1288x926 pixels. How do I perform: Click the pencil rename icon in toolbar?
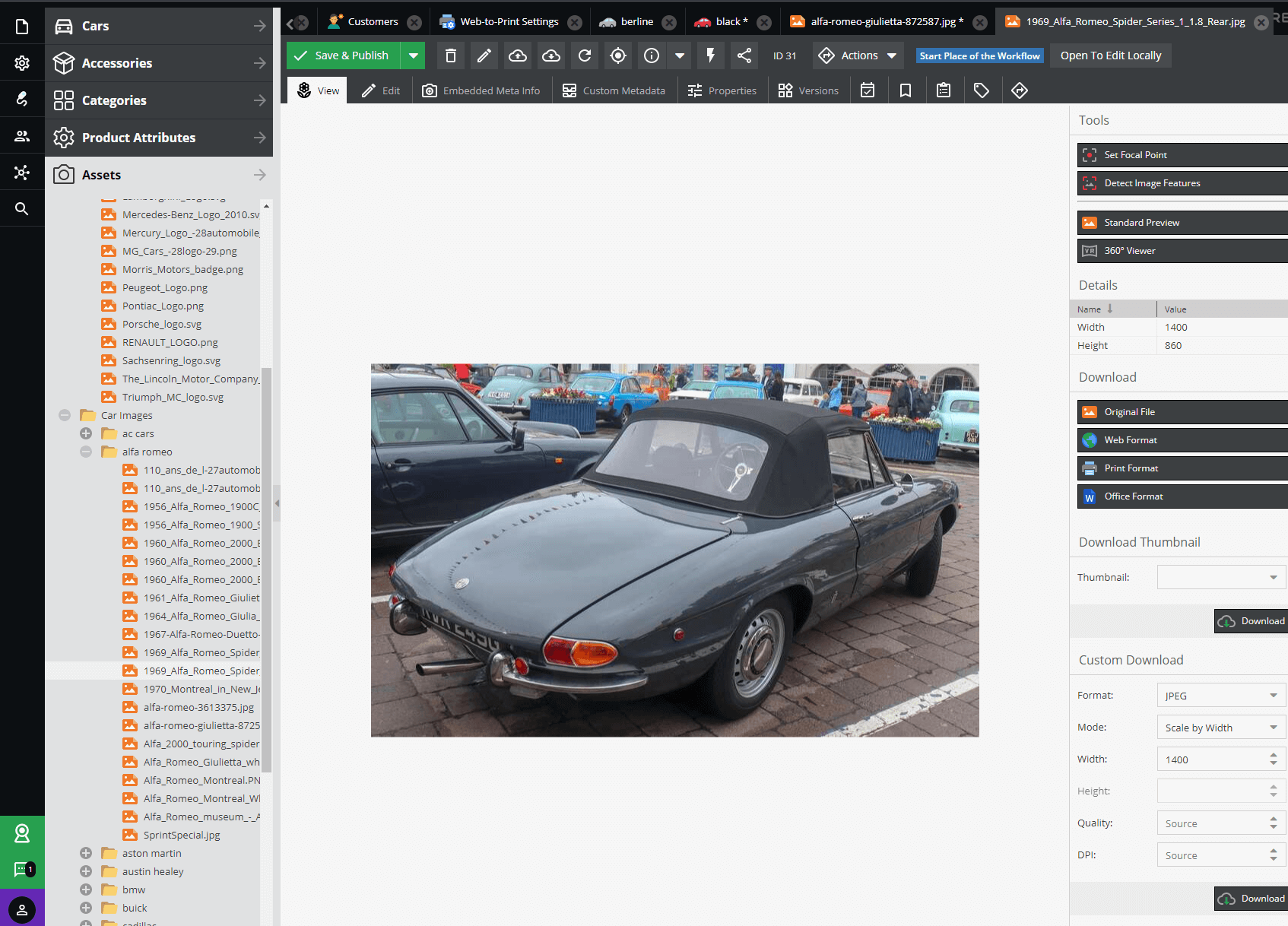484,55
